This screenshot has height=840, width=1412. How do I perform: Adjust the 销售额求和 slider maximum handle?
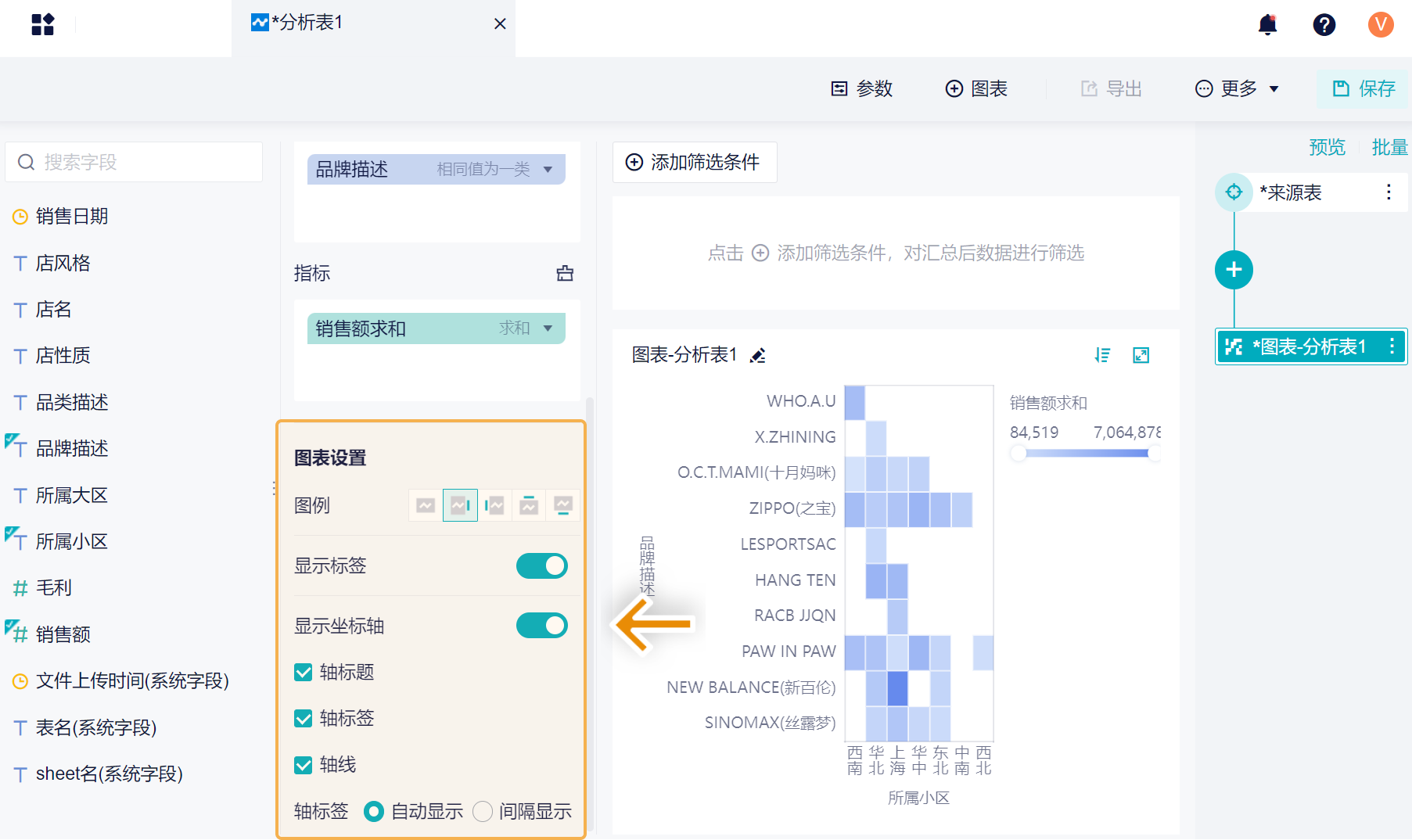click(x=1155, y=453)
